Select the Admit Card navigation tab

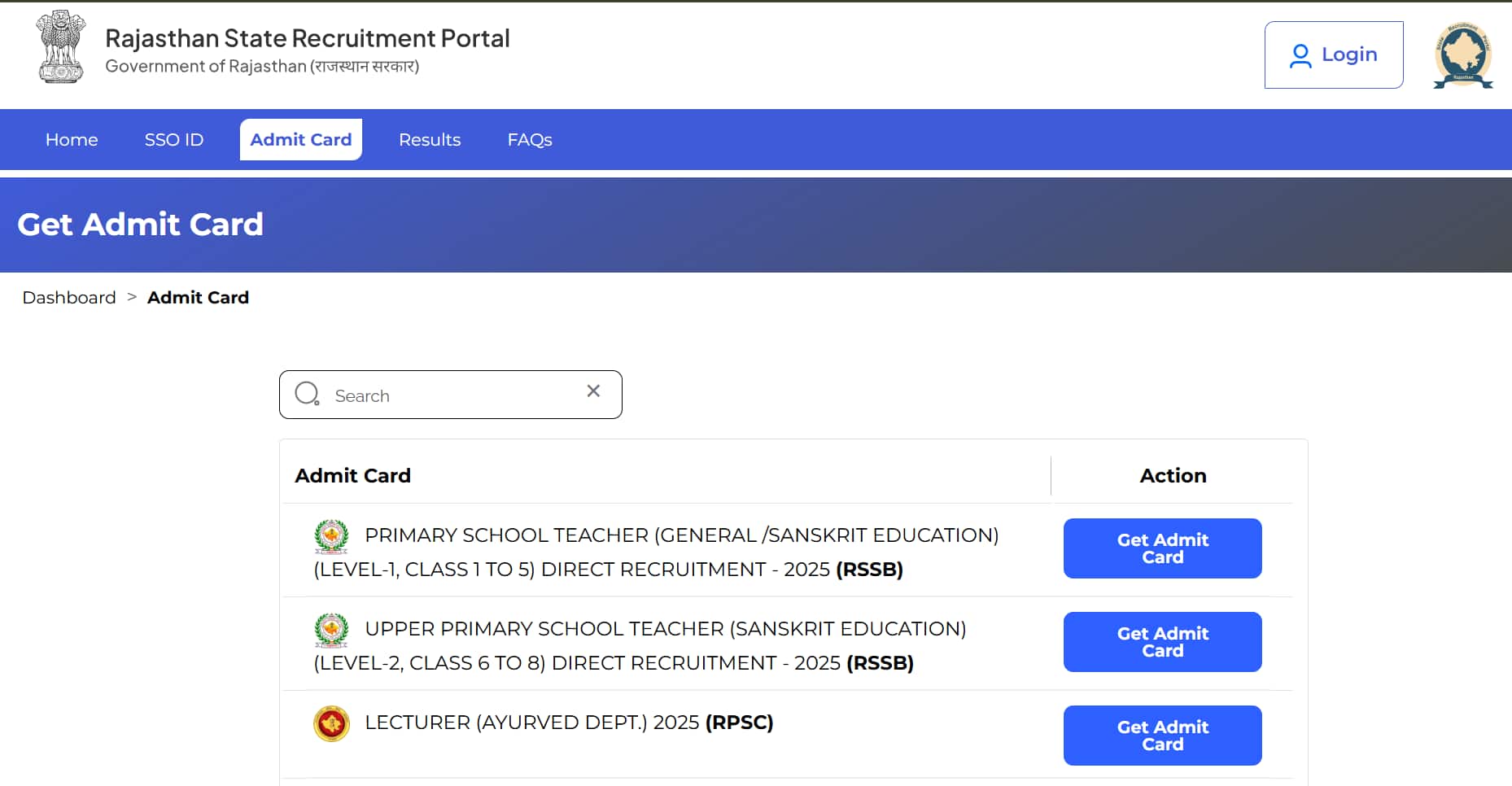click(x=301, y=140)
